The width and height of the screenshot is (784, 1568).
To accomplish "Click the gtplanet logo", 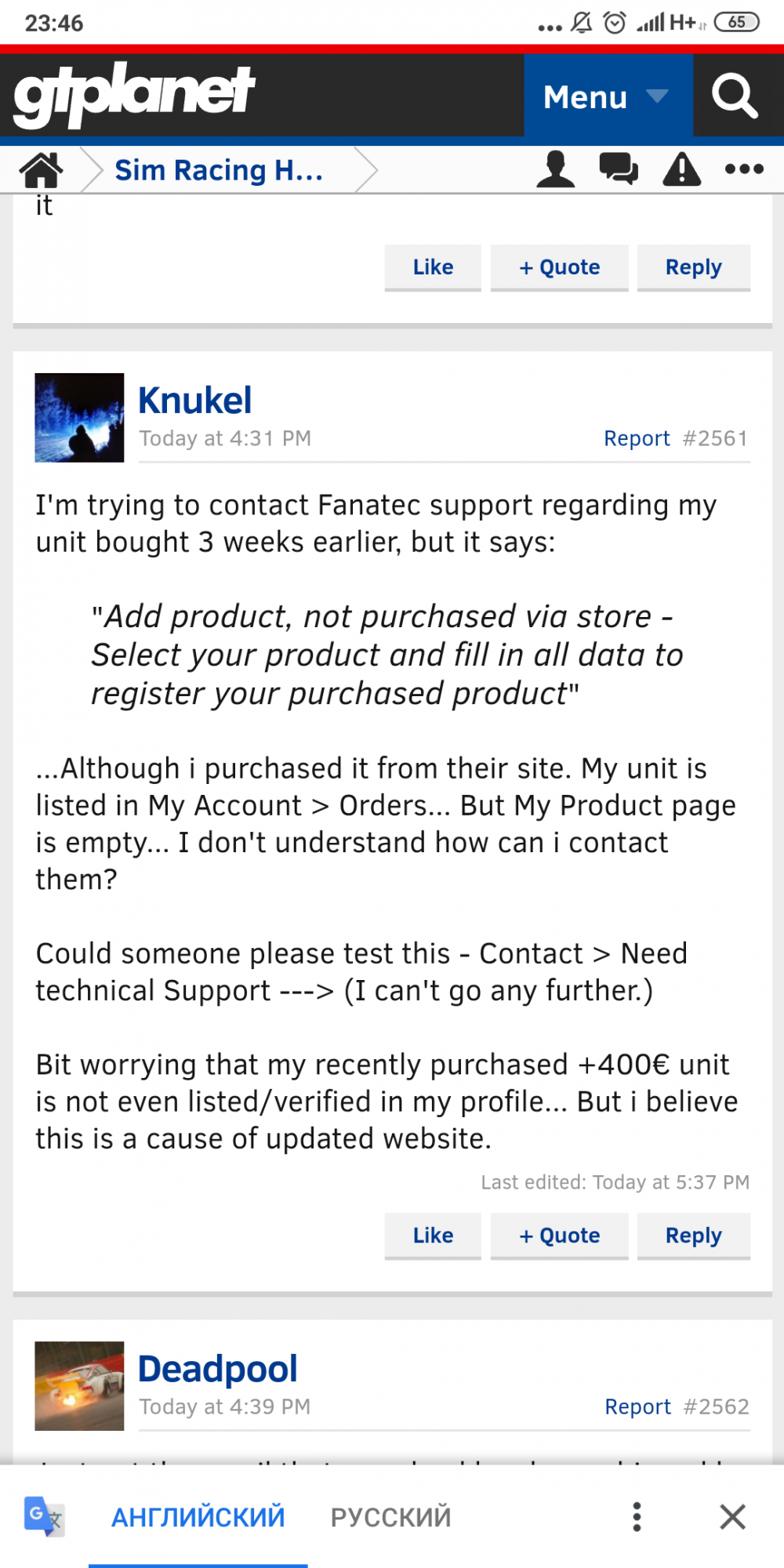I will 134,94.
